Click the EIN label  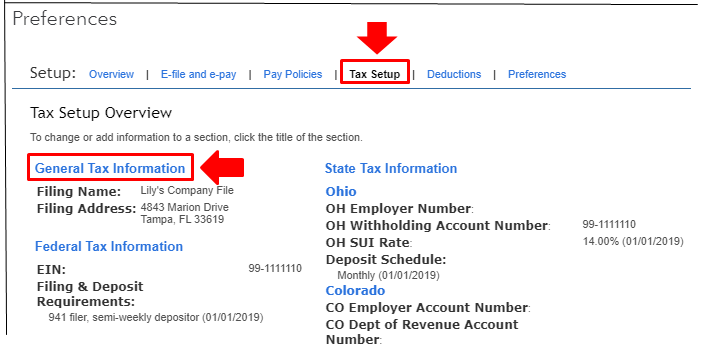tap(51, 270)
